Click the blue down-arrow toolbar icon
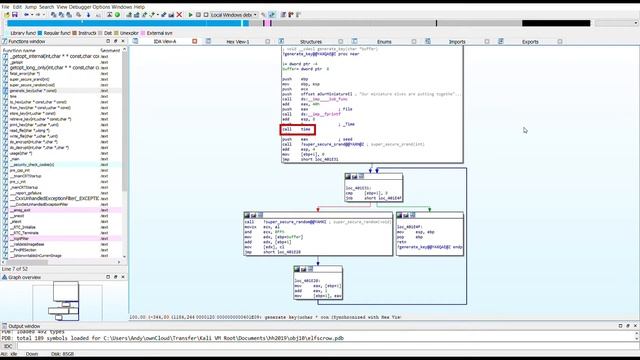The height and width of the screenshot is (360, 640). tap(88, 15)
